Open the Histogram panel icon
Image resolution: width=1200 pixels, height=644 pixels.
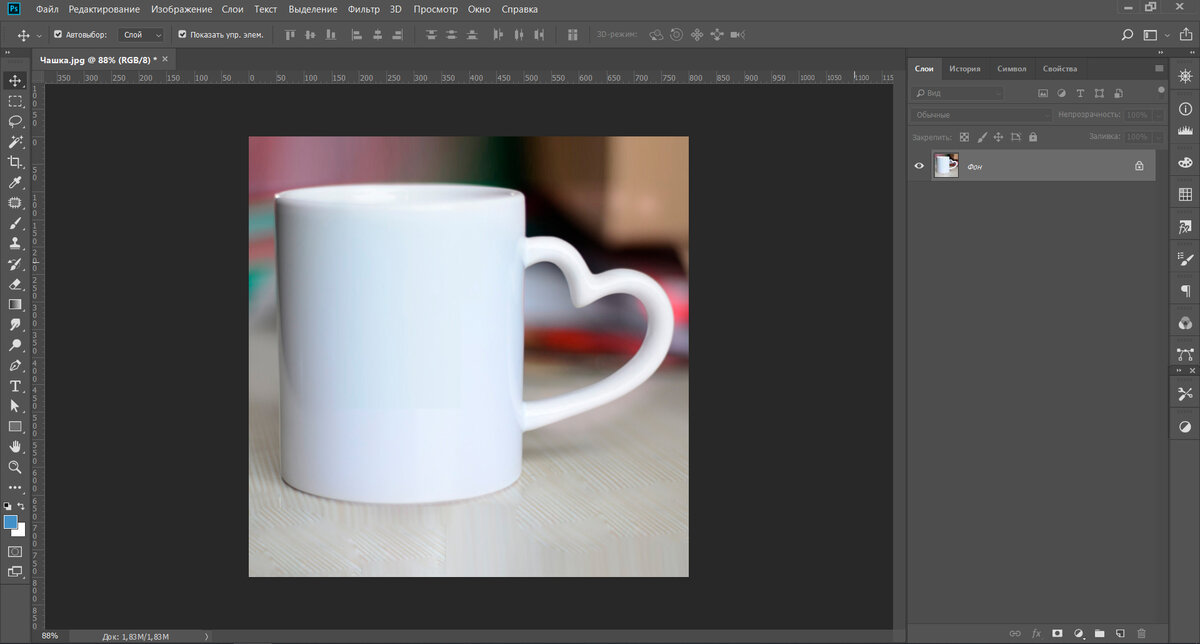pyautogui.click(x=1185, y=130)
